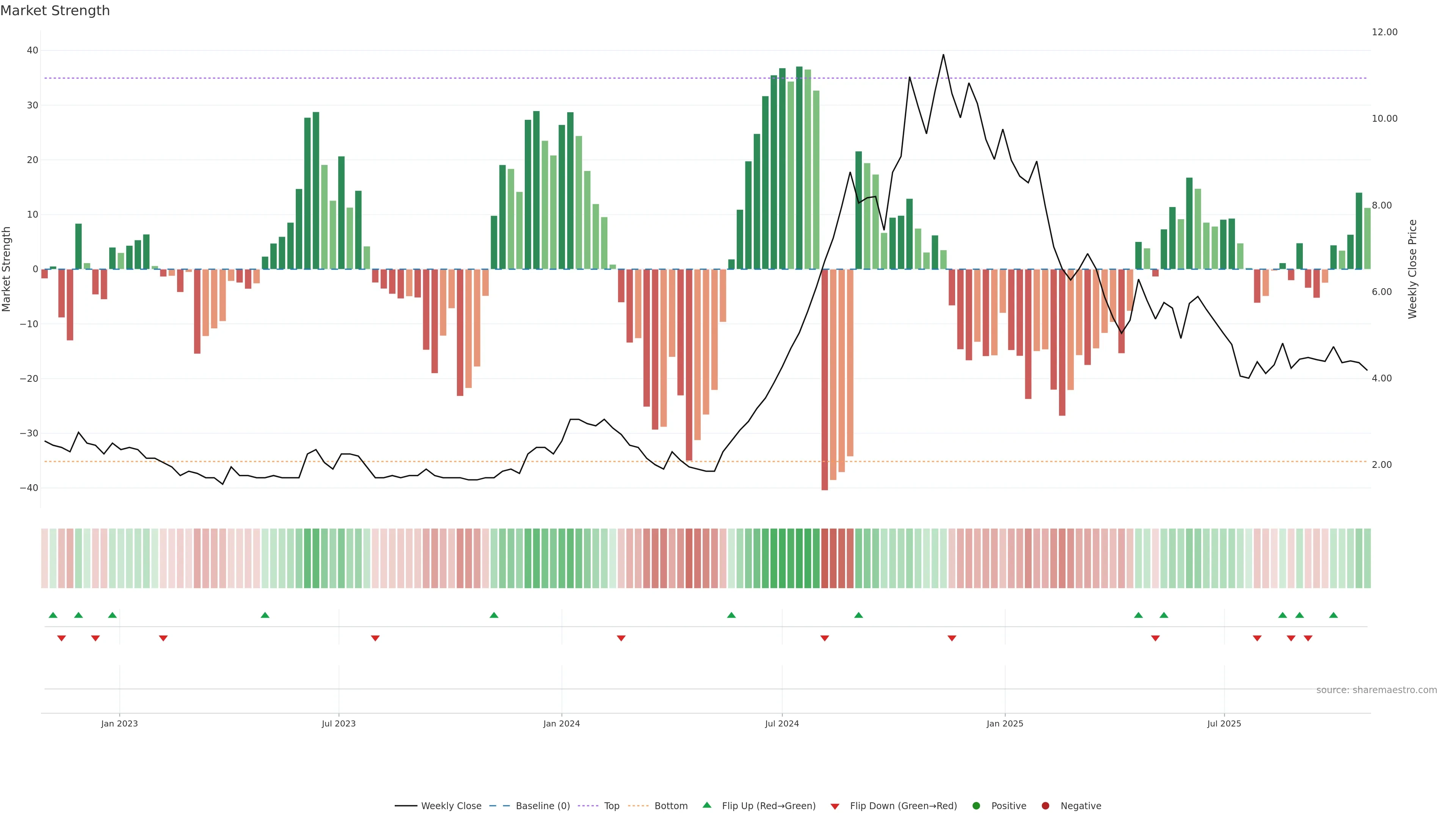This screenshot has height=819, width=1456.
Task: Click the flip-up triangle just before Jul 2024
Action: tap(731, 615)
